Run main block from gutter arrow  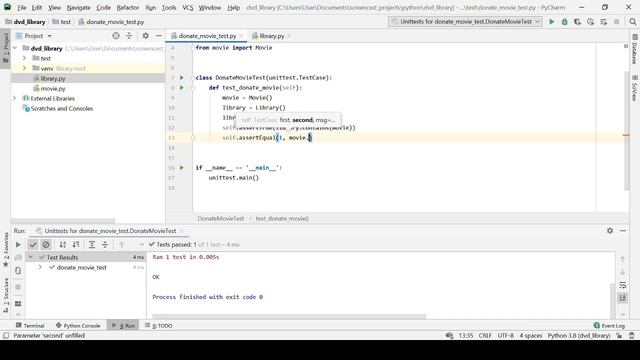pos(182,167)
